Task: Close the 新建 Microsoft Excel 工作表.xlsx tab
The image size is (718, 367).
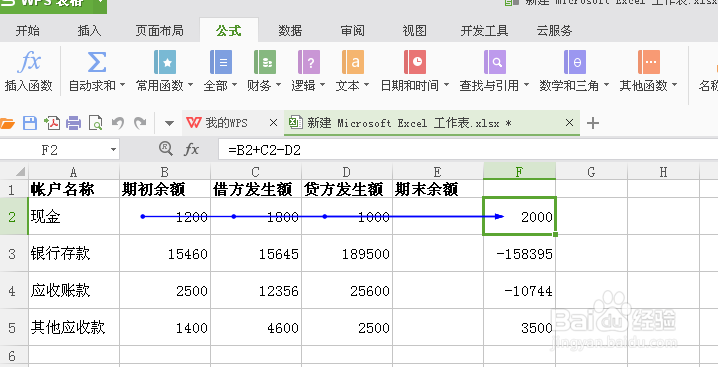Action: pyautogui.click(x=569, y=123)
